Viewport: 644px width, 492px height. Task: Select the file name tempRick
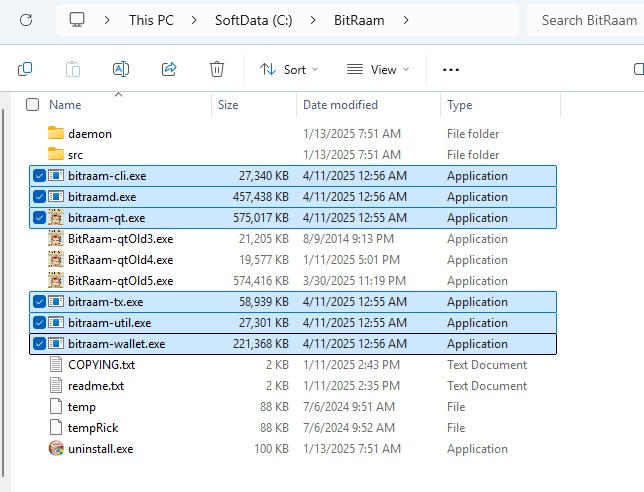tap(93, 428)
